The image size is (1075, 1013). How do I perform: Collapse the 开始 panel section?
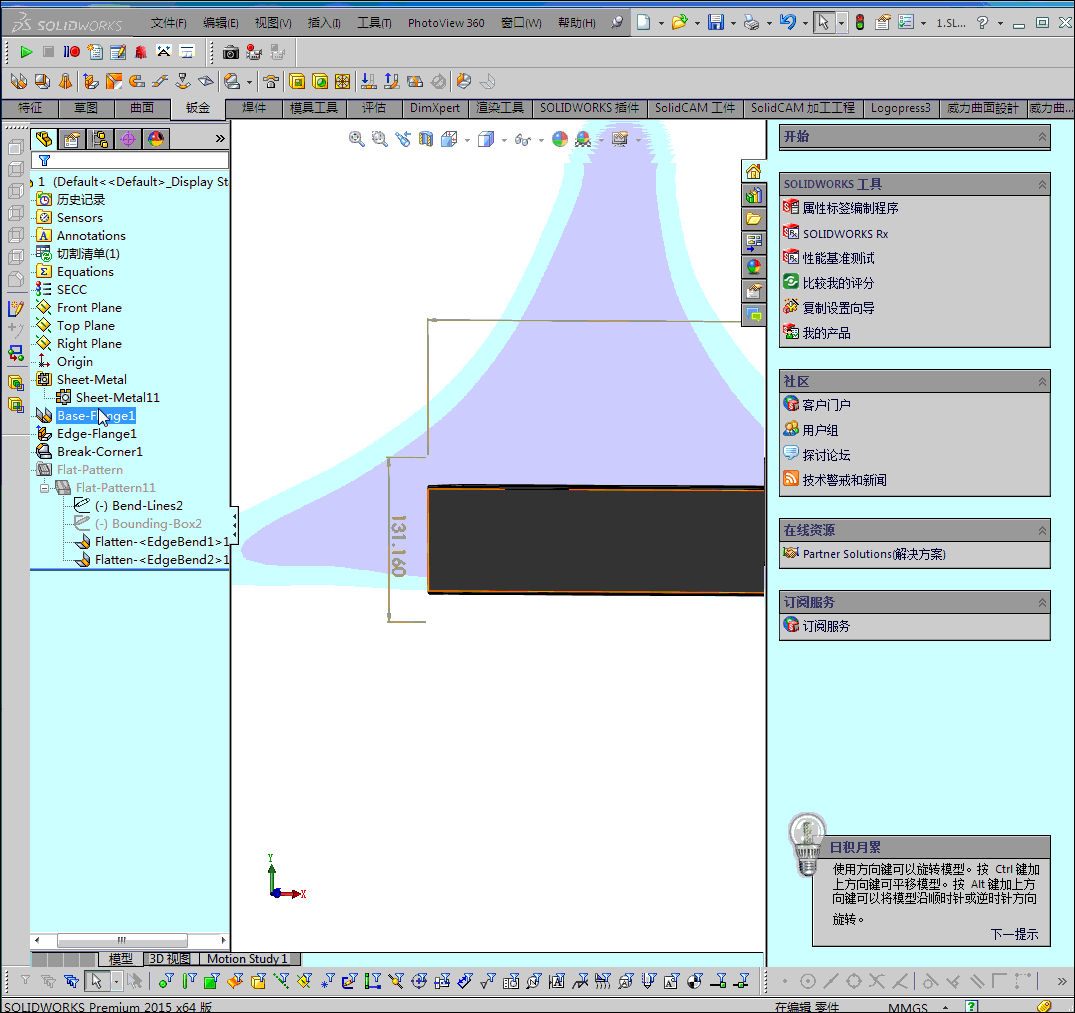click(1042, 136)
